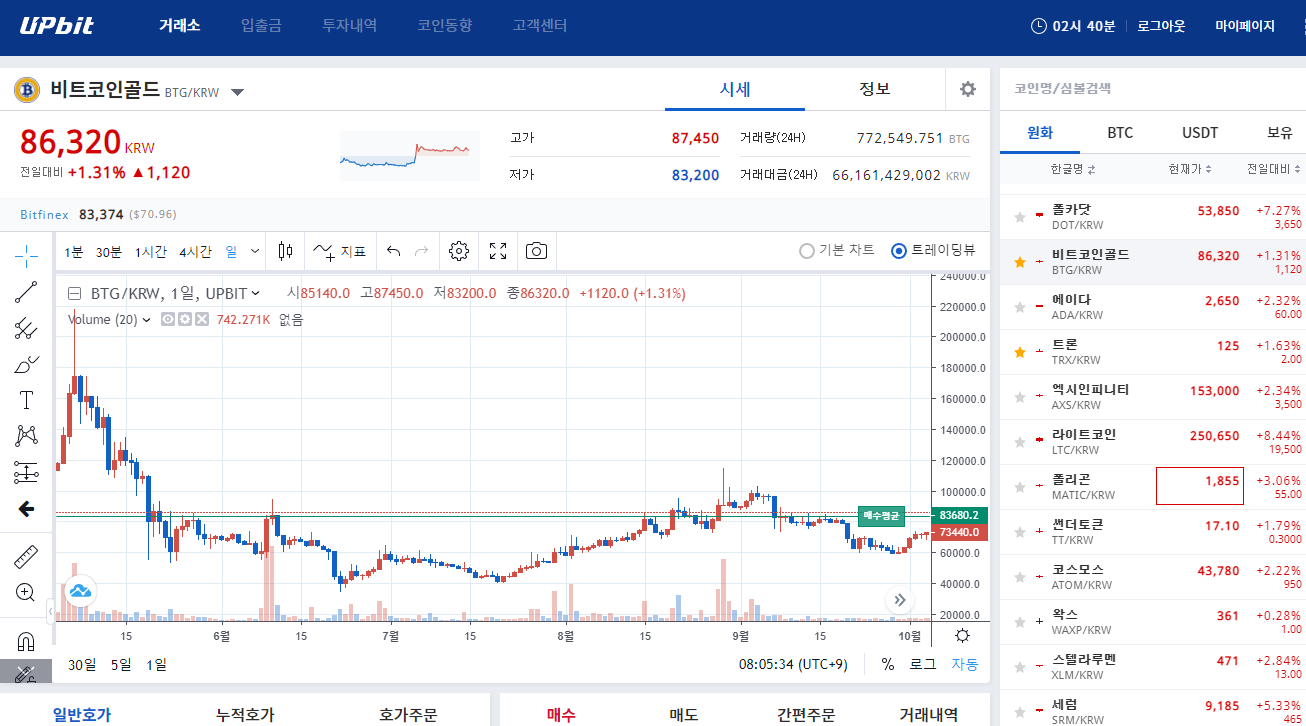
Task: Toggle favorite star for 폴카닷
Action: (x=1020, y=217)
